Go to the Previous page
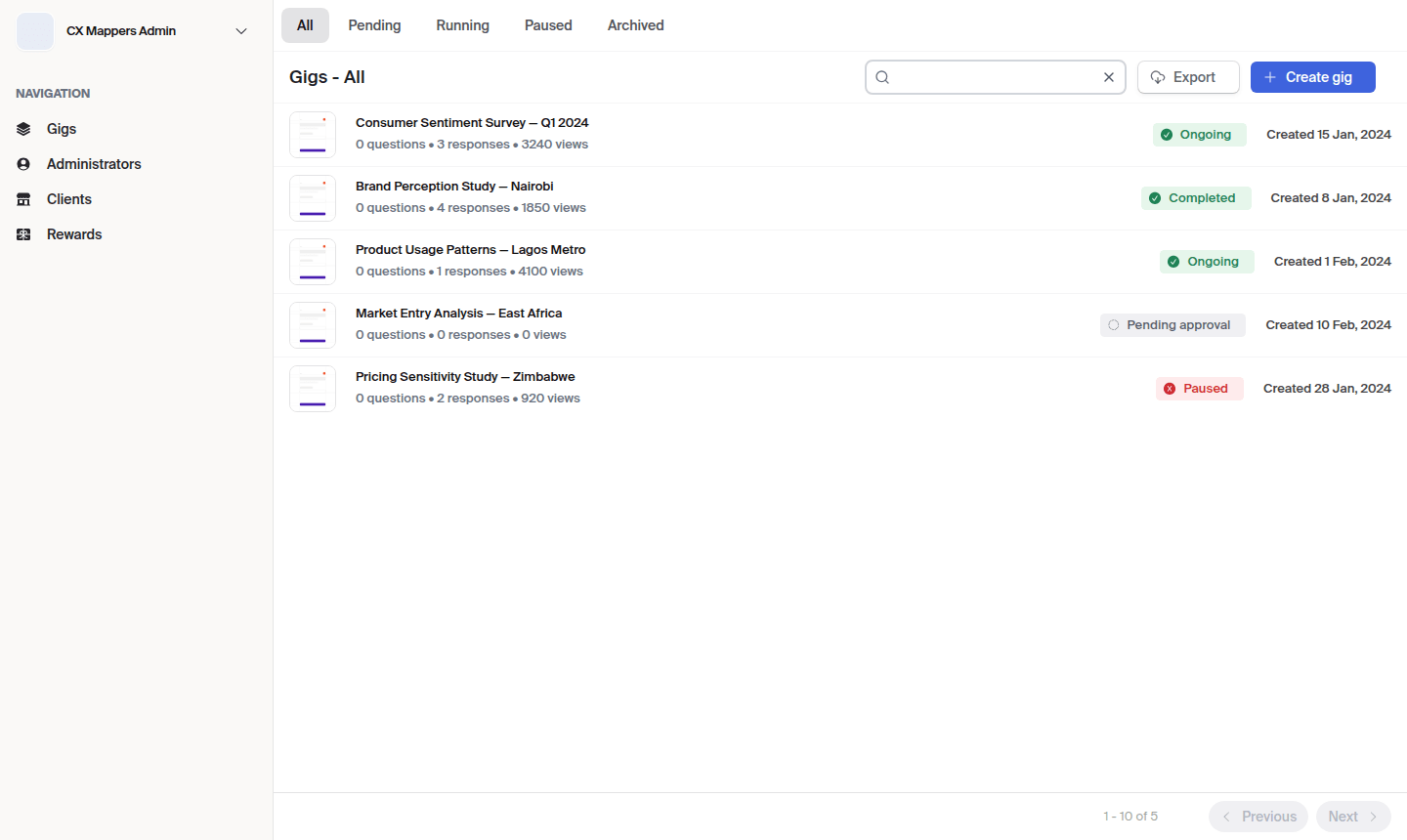Viewport: 1407px width, 840px height. pos(1258,817)
